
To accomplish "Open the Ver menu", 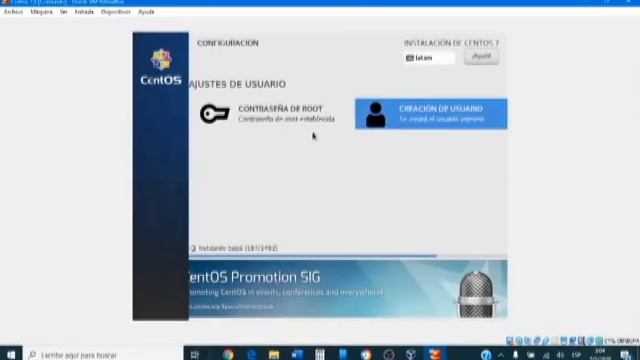I will click(64, 12).
